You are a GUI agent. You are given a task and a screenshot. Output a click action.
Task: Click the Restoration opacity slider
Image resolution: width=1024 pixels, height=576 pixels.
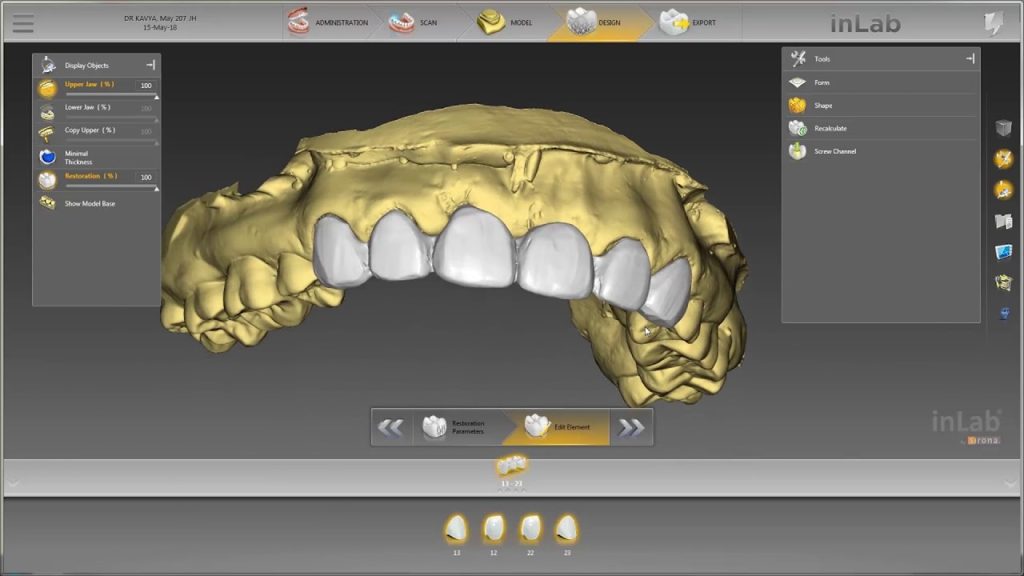[110, 187]
